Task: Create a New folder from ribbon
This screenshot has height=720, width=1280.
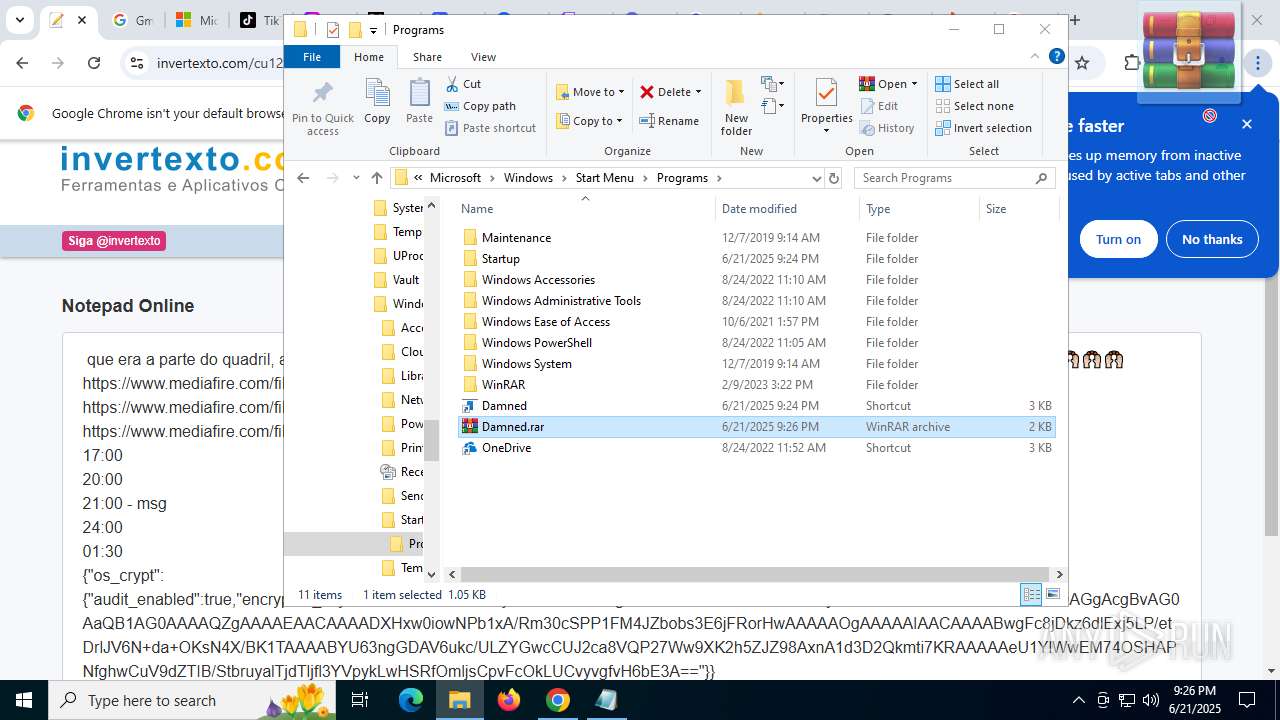Action: click(736, 107)
